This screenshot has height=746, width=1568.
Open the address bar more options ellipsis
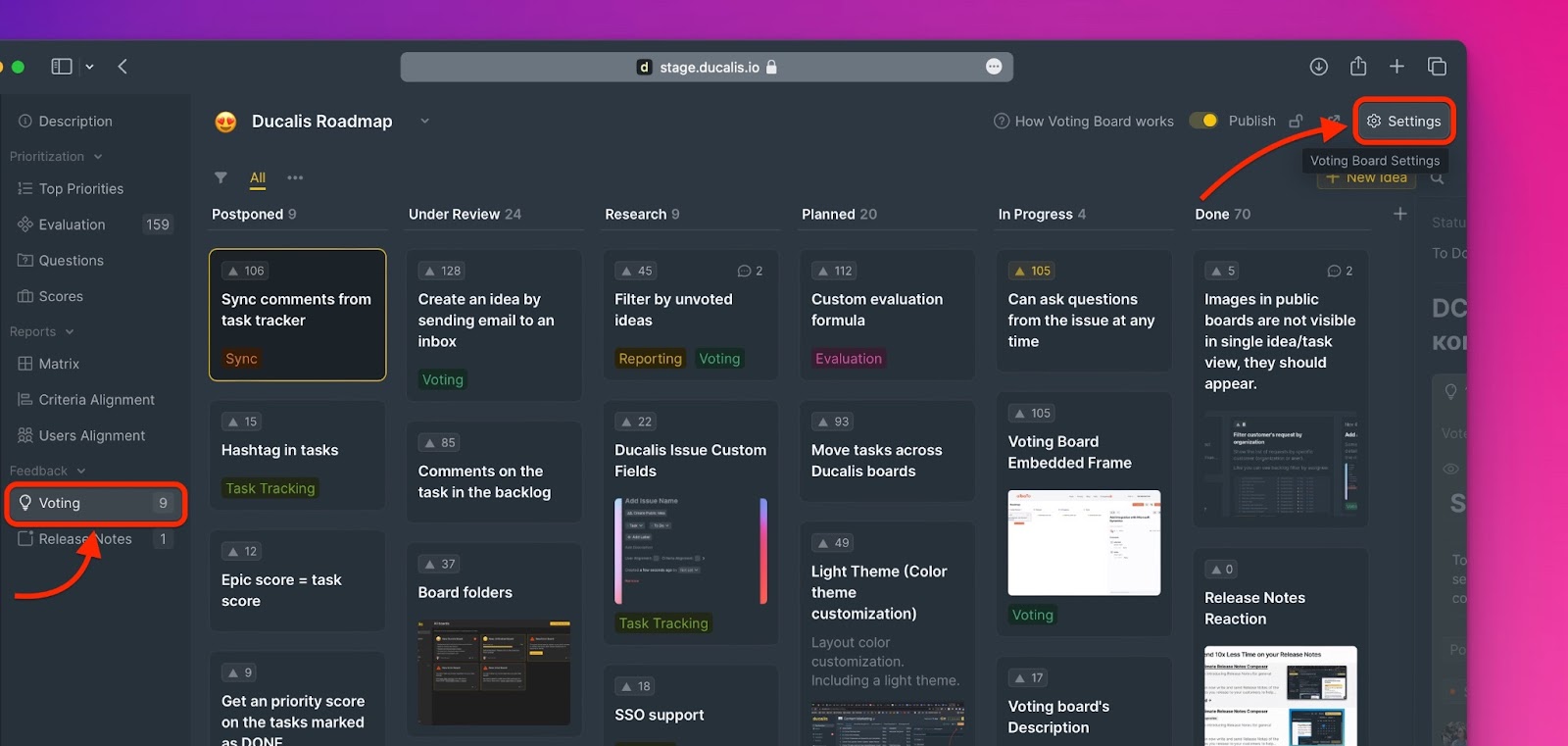click(x=994, y=67)
